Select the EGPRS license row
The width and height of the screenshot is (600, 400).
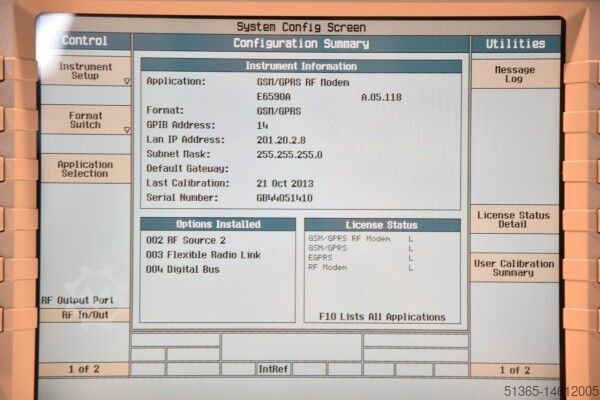[x=361, y=258]
